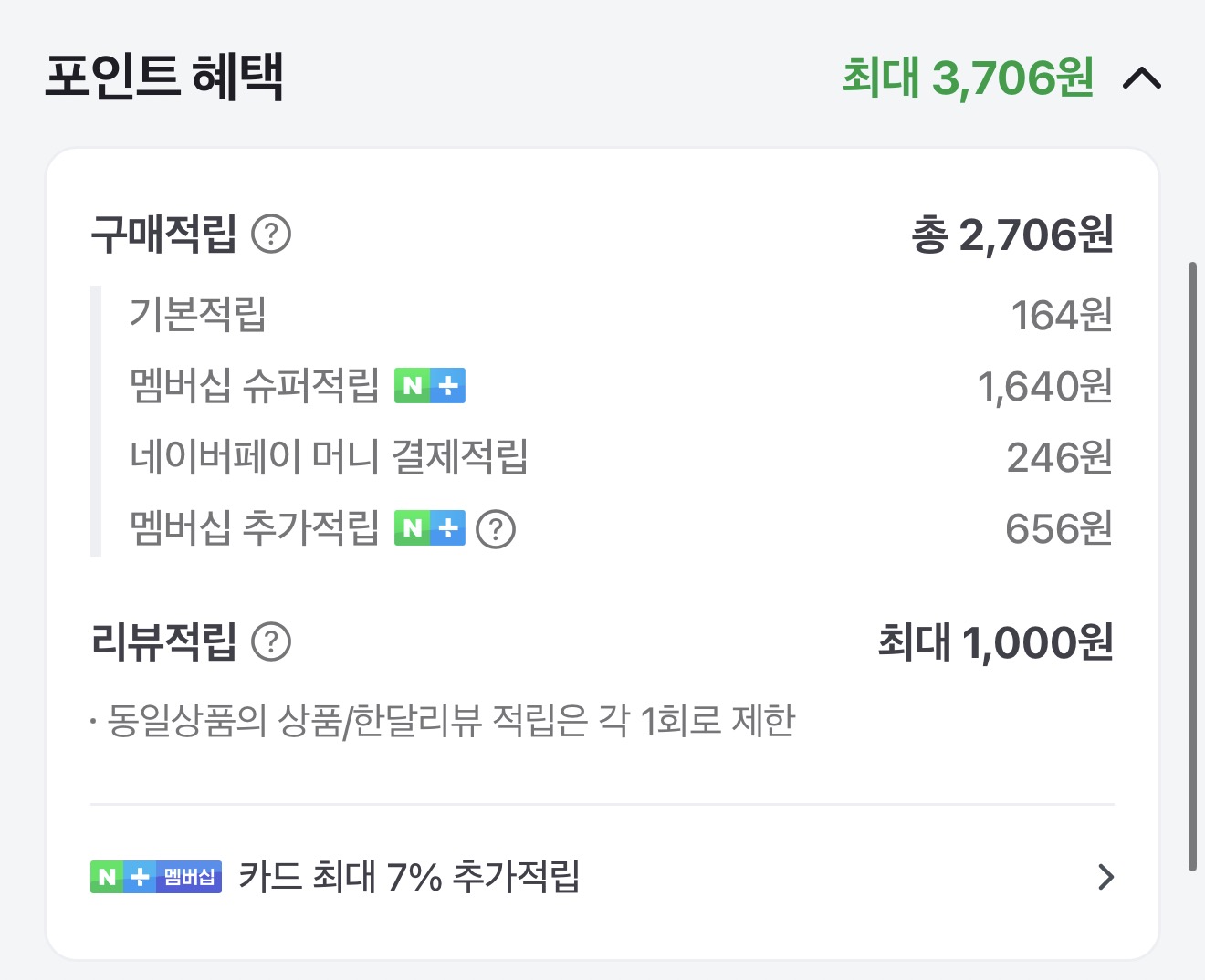Click the 1,640원 amount value
The height and width of the screenshot is (980, 1205).
(x=1044, y=387)
